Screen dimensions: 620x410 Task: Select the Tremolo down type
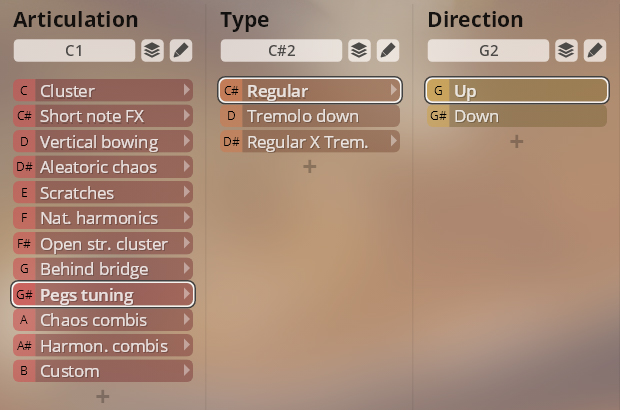(310, 116)
